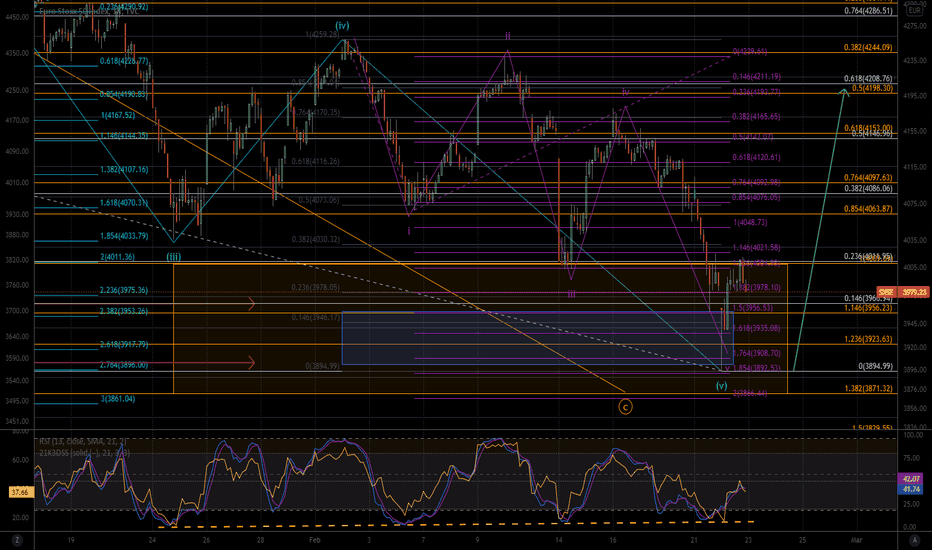
Task: Toggle the A auto-scale button
Action: [x=914, y=540]
